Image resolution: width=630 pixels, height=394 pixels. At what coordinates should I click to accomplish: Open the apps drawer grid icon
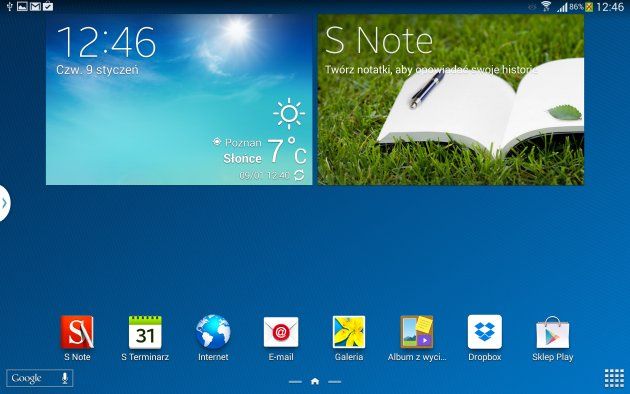(x=614, y=378)
